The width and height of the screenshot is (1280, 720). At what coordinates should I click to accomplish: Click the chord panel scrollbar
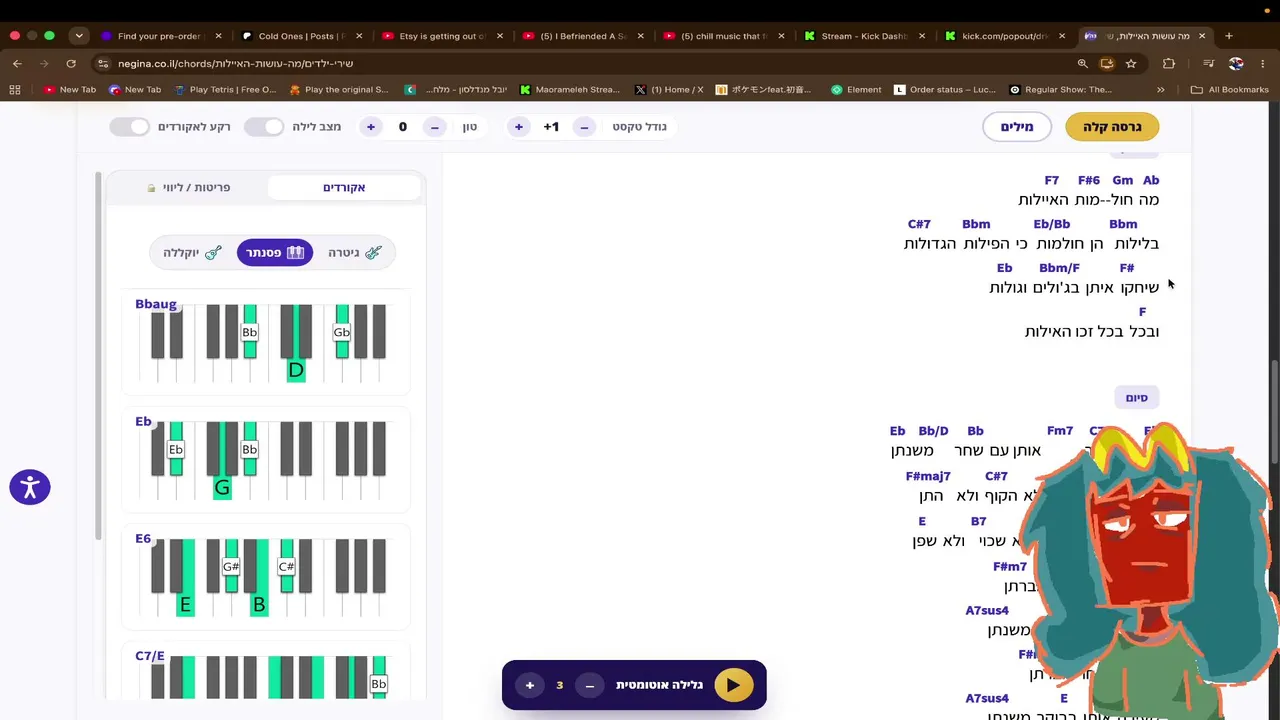(98, 355)
